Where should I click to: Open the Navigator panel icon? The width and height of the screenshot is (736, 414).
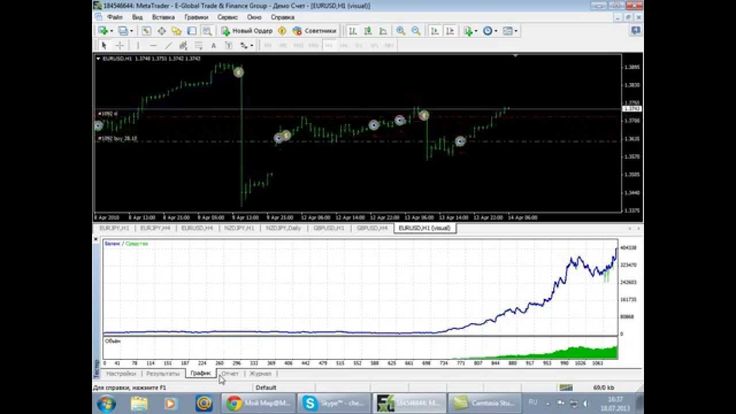(176, 31)
